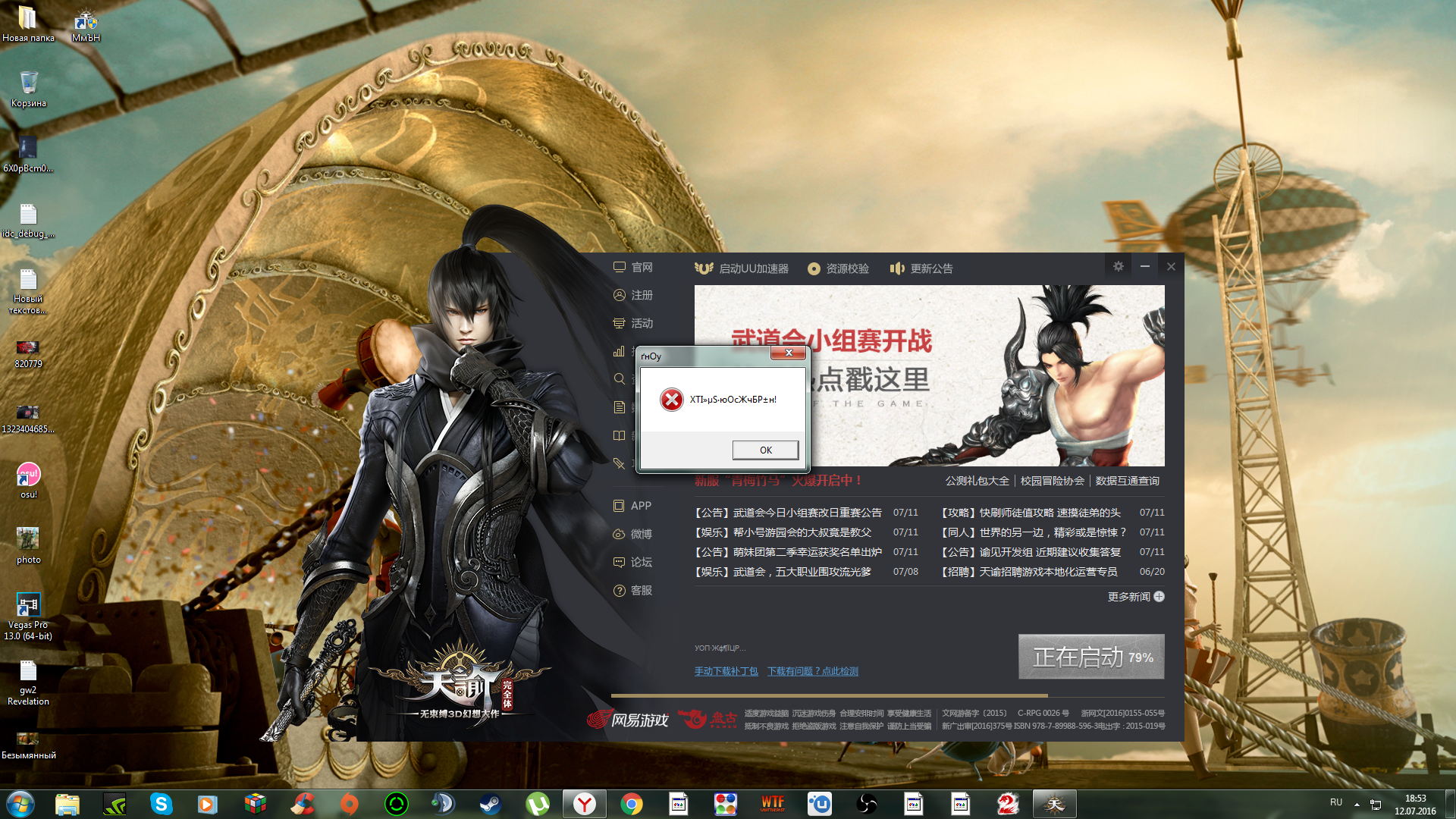This screenshot has width=1456, height=819.
Task: Click the RU language indicator in tray
Action: point(1336,802)
